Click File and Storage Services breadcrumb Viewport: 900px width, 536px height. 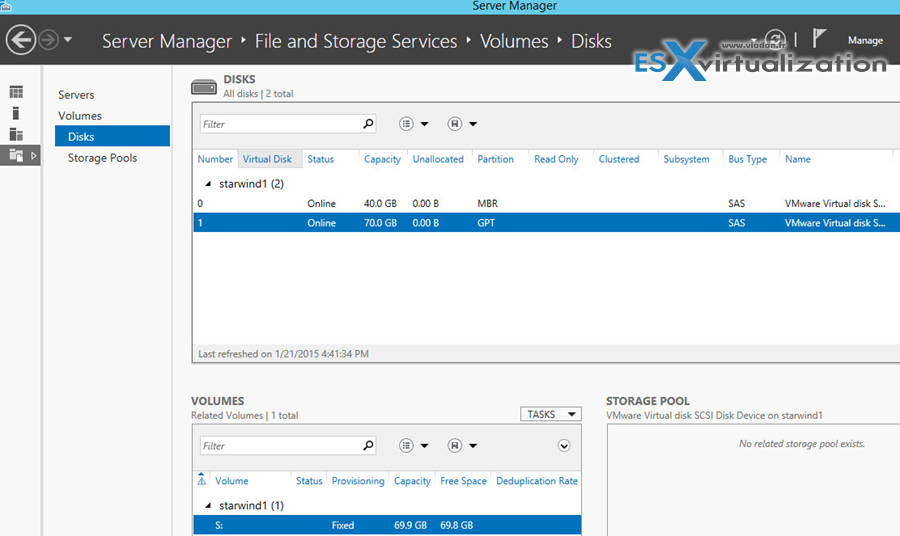point(356,41)
